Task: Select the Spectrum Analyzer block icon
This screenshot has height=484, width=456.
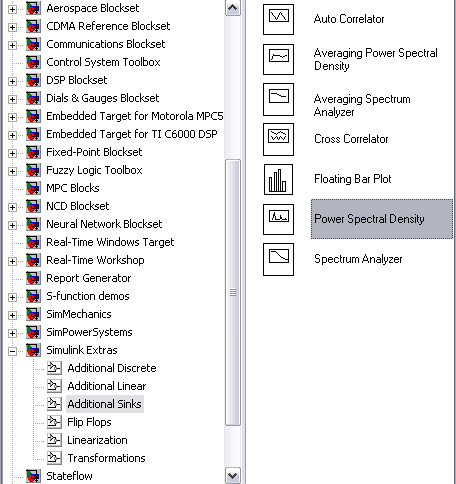Action: click(x=278, y=259)
